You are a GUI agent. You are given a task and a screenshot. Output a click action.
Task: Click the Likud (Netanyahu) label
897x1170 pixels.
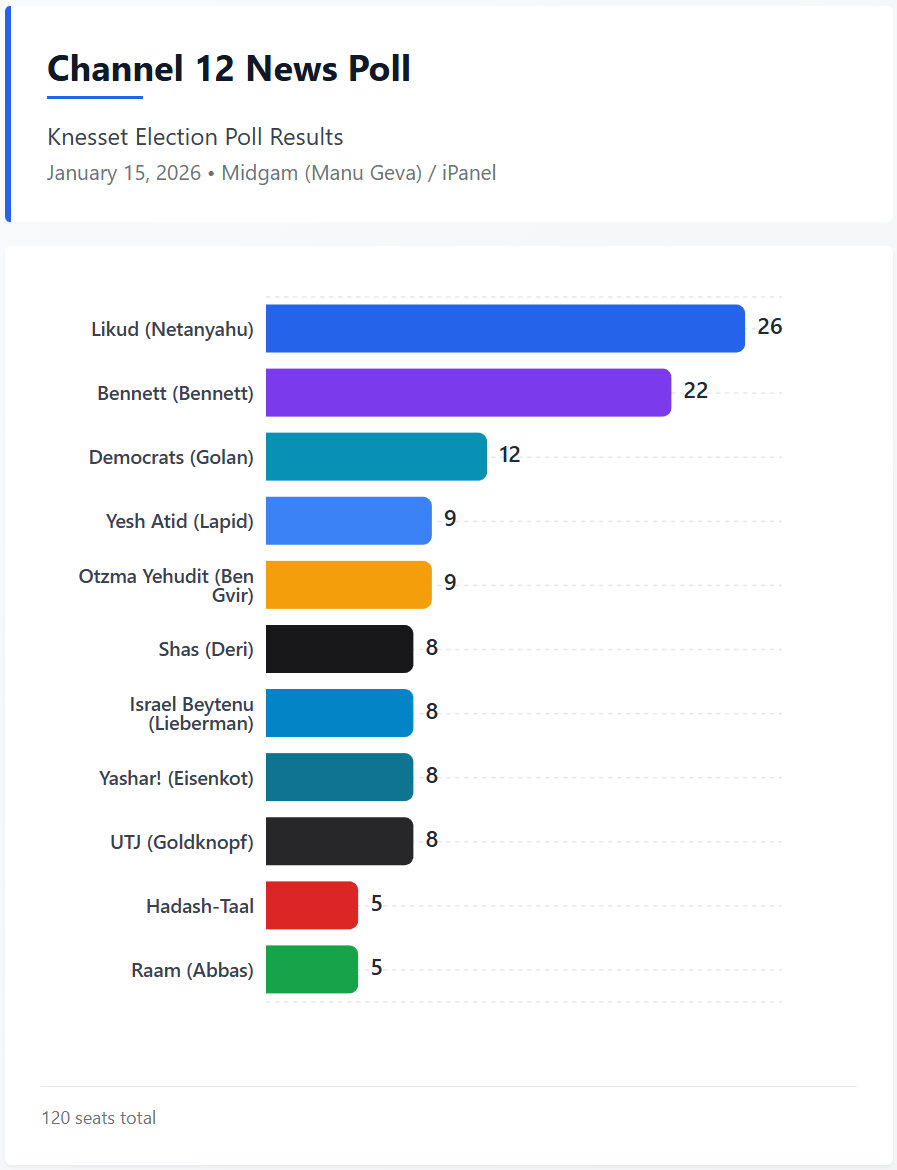pyautogui.click(x=172, y=329)
